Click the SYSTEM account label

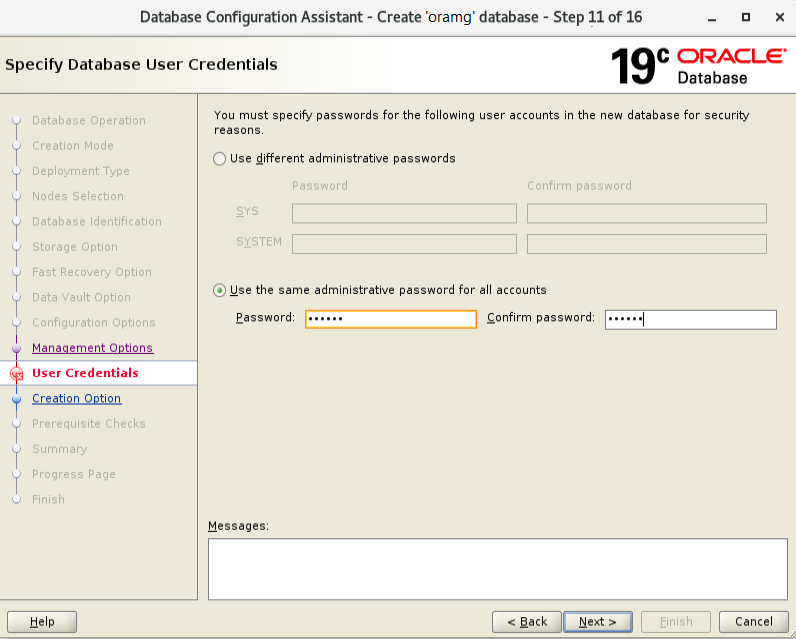tap(259, 242)
